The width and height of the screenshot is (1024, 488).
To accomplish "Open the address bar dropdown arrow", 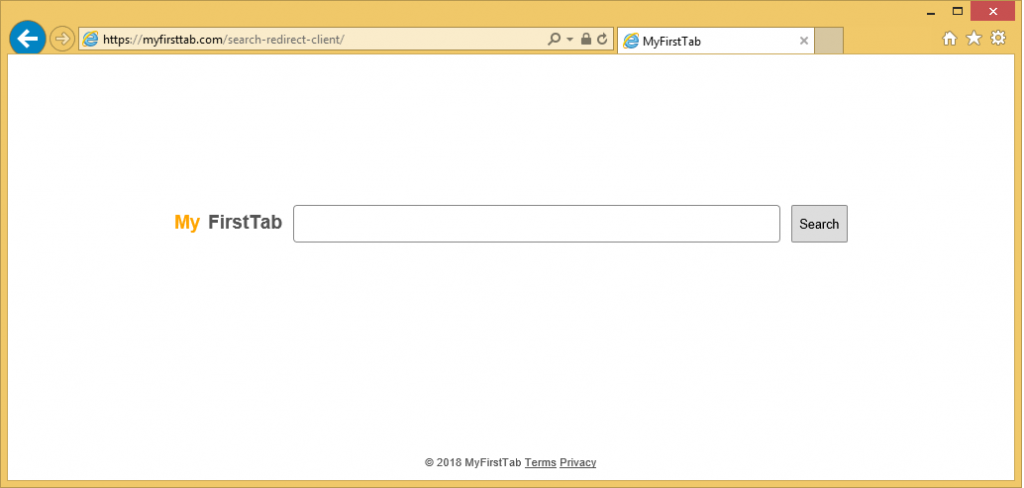I will coord(569,39).
